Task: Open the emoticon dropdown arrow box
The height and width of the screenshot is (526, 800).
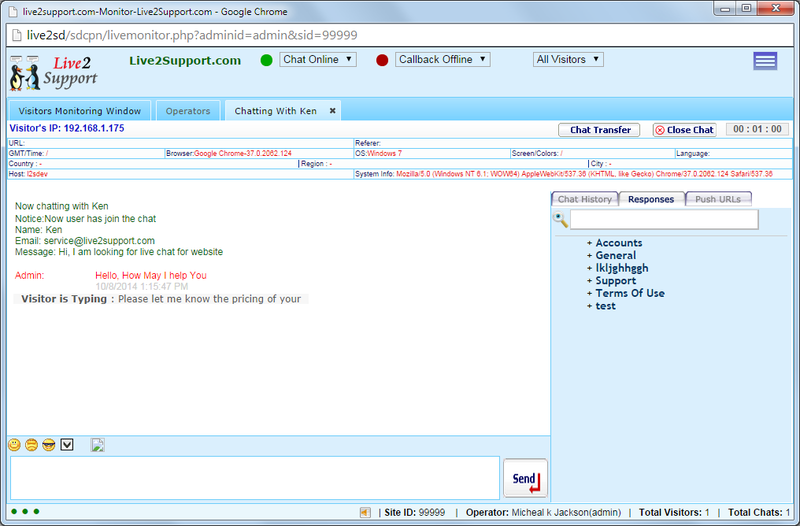Action: click(x=67, y=445)
